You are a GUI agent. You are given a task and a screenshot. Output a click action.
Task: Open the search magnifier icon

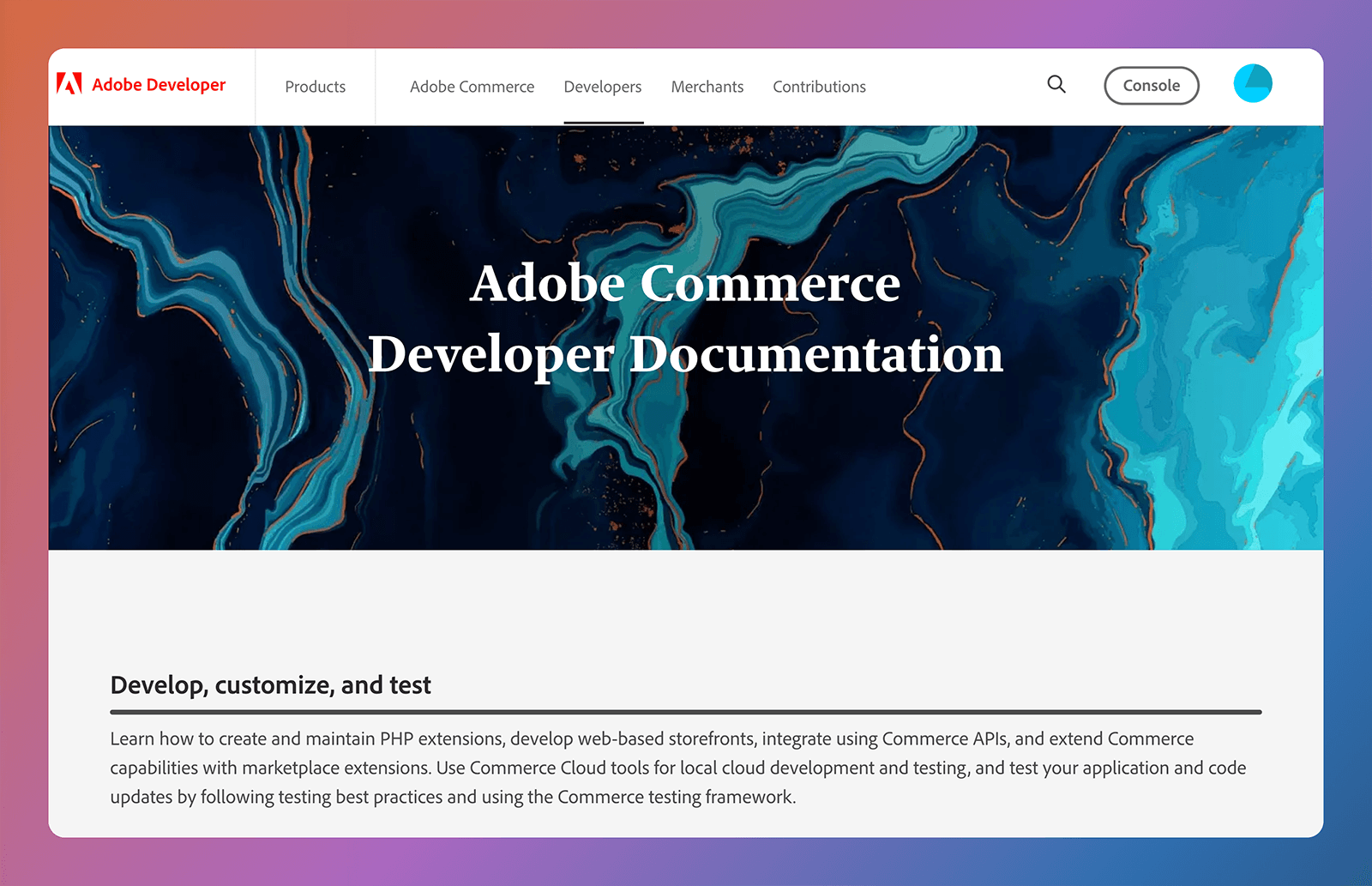1056,84
